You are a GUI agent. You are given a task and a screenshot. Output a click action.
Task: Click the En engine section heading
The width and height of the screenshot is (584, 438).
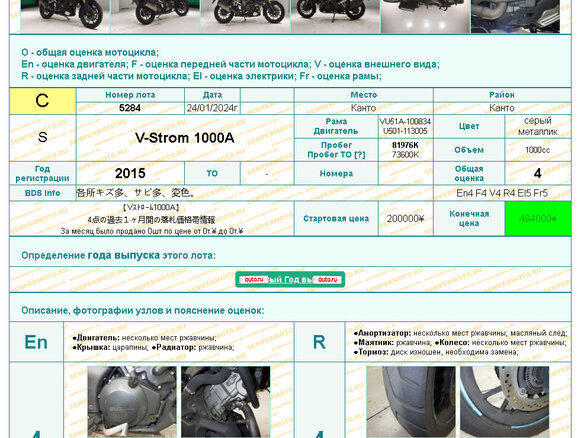[x=36, y=342]
